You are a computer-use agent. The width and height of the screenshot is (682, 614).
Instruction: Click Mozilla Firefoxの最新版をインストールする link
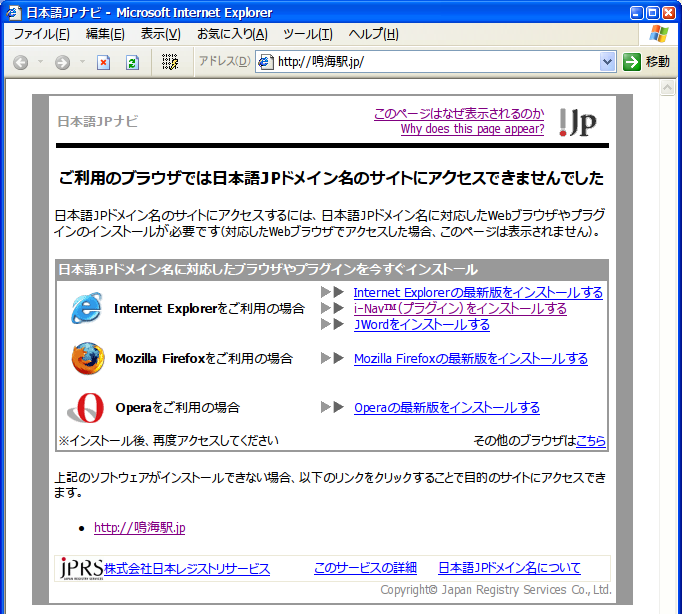pyautogui.click(x=471, y=359)
